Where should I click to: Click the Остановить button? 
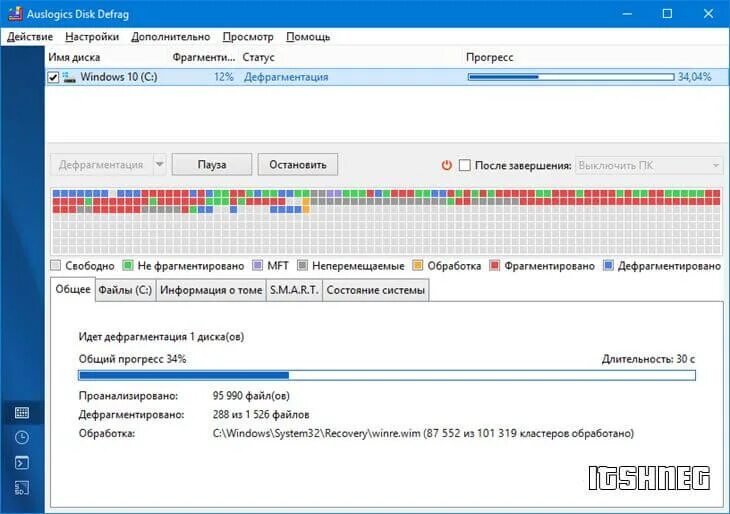pos(297,164)
